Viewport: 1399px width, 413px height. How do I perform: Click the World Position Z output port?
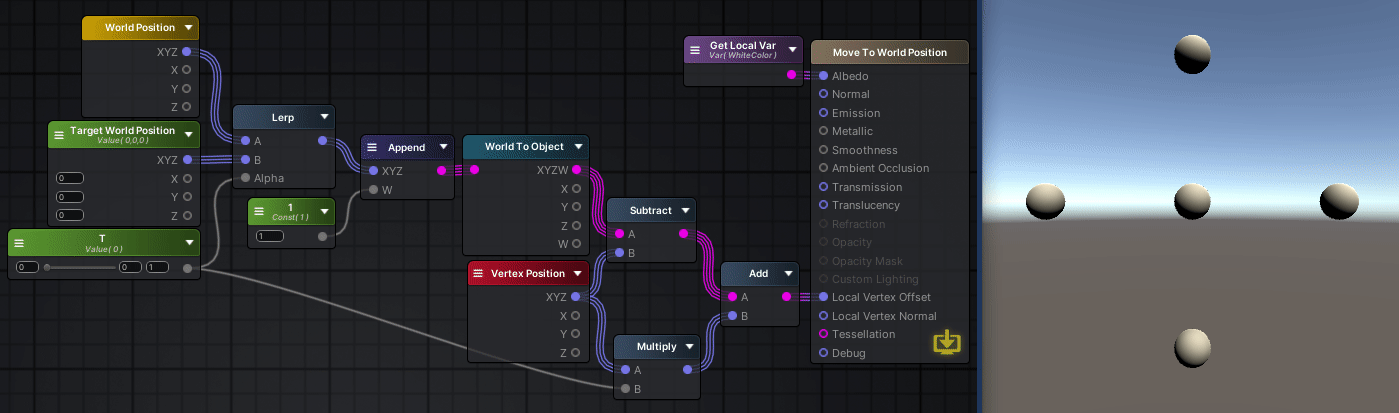(187, 106)
